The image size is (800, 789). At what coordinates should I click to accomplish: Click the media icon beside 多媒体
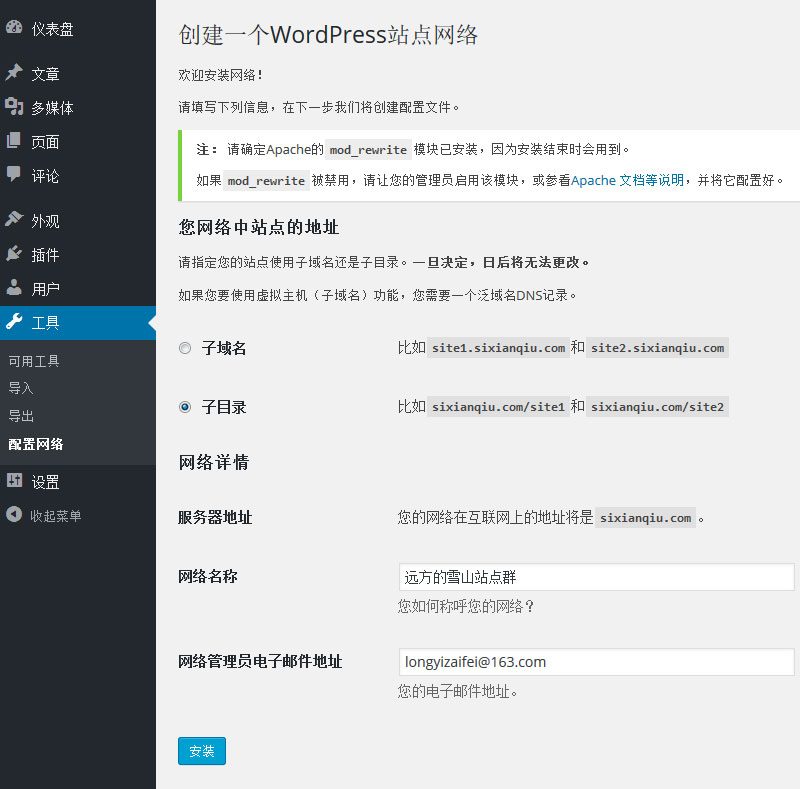pyautogui.click(x=14, y=107)
